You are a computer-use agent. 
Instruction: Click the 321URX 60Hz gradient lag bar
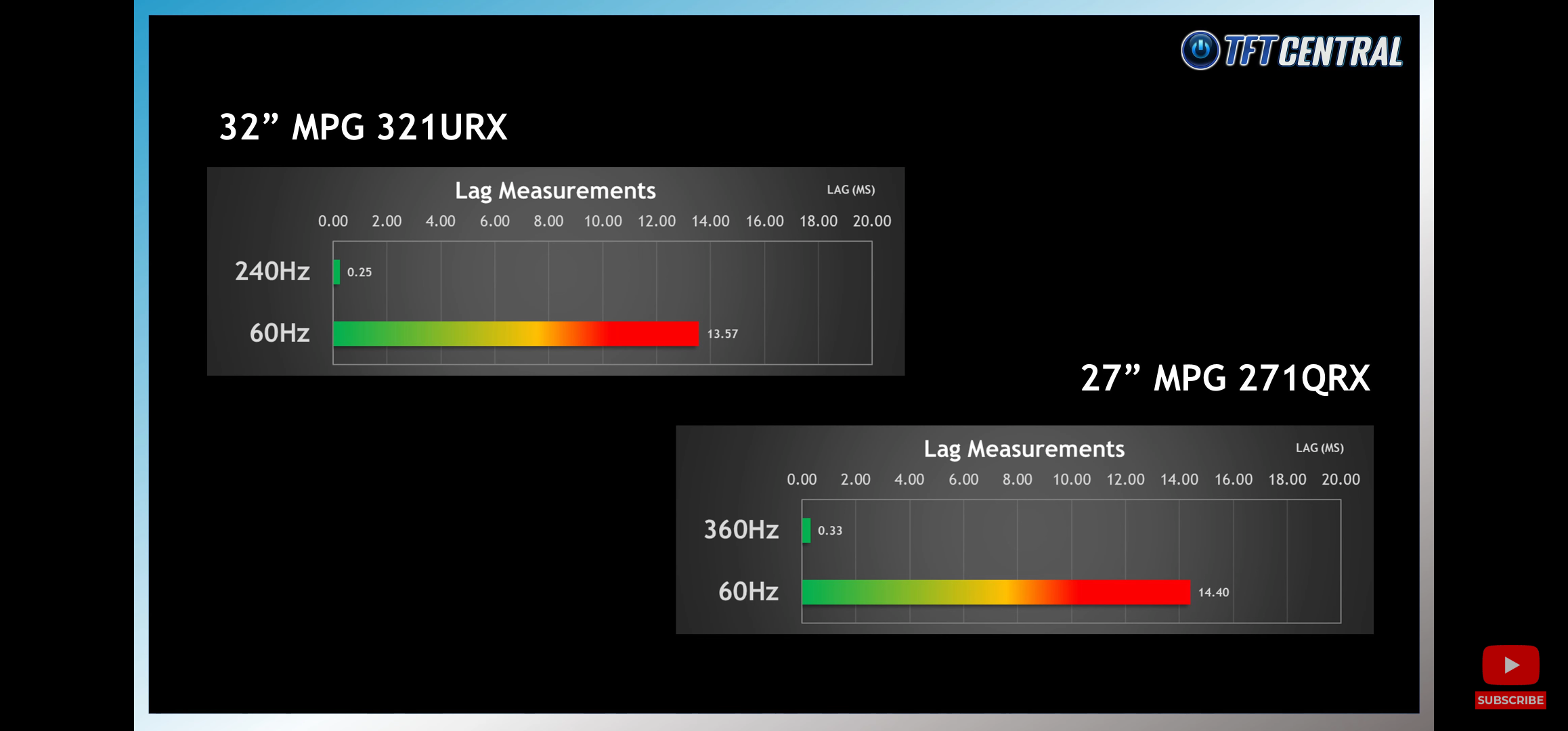pyautogui.click(x=516, y=334)
